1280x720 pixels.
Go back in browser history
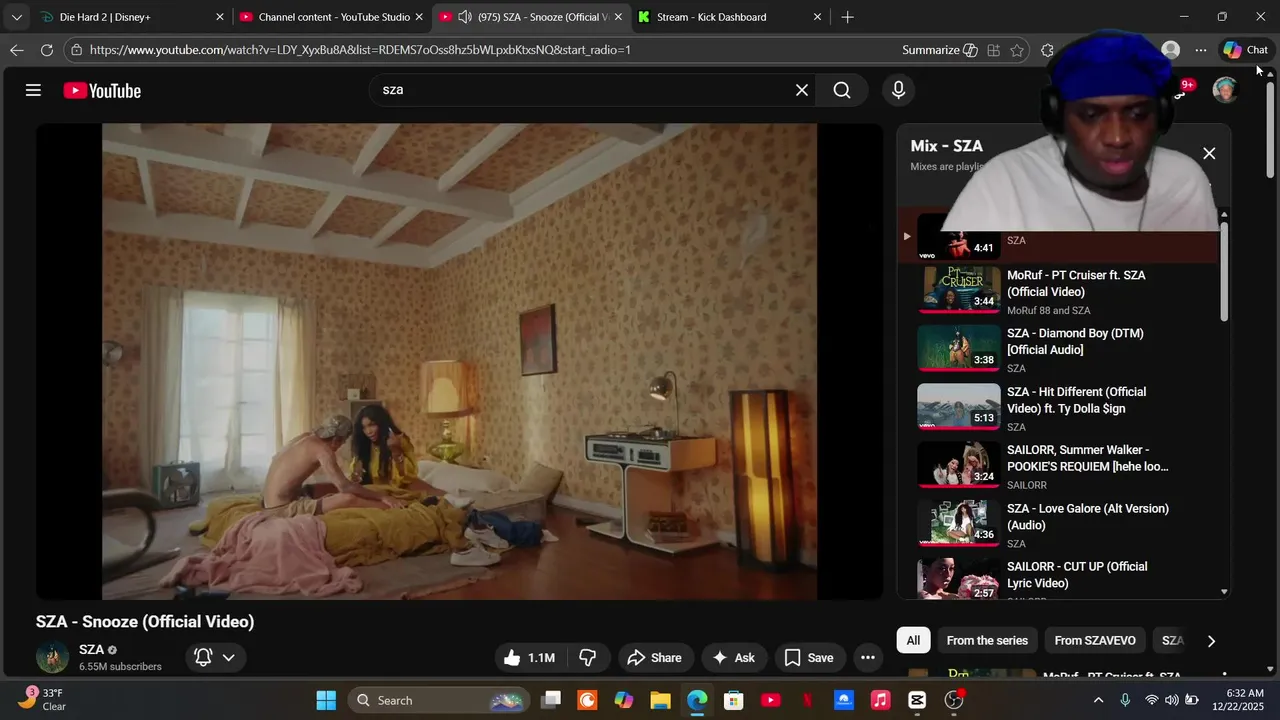17,50
